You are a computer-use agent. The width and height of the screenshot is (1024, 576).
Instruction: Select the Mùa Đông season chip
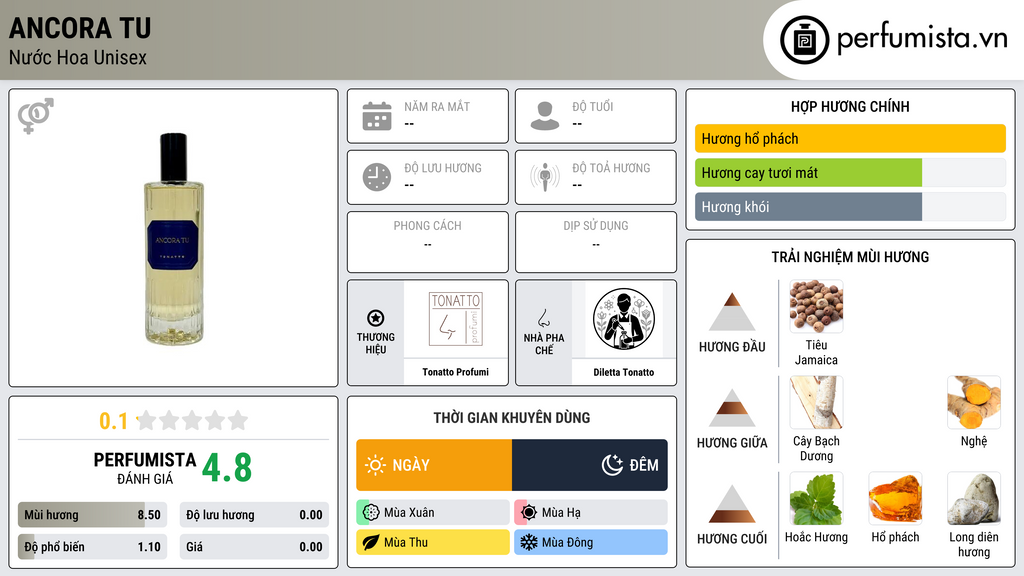(x=591, y=542)
